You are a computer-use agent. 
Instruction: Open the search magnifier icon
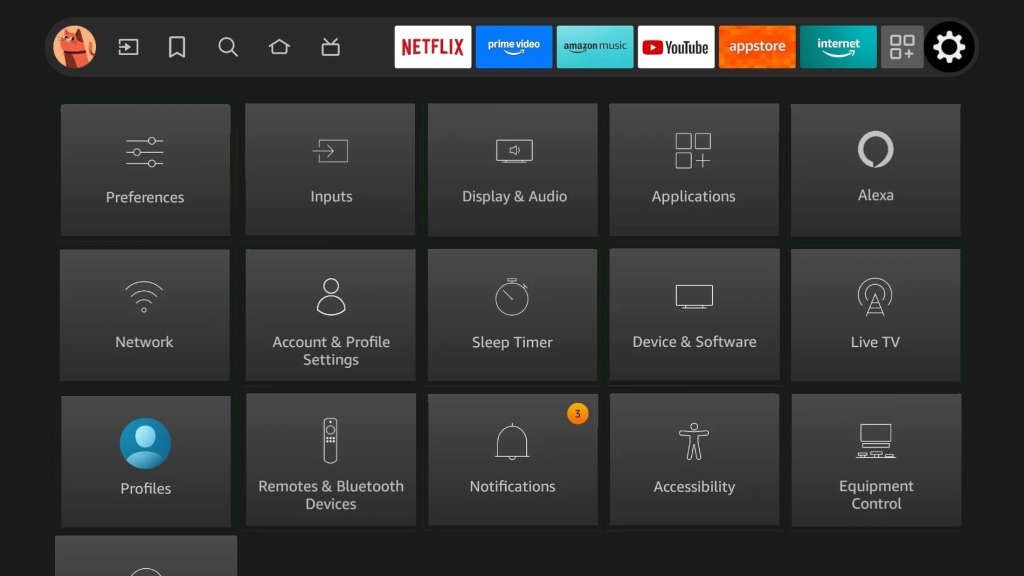click(228, 47)
